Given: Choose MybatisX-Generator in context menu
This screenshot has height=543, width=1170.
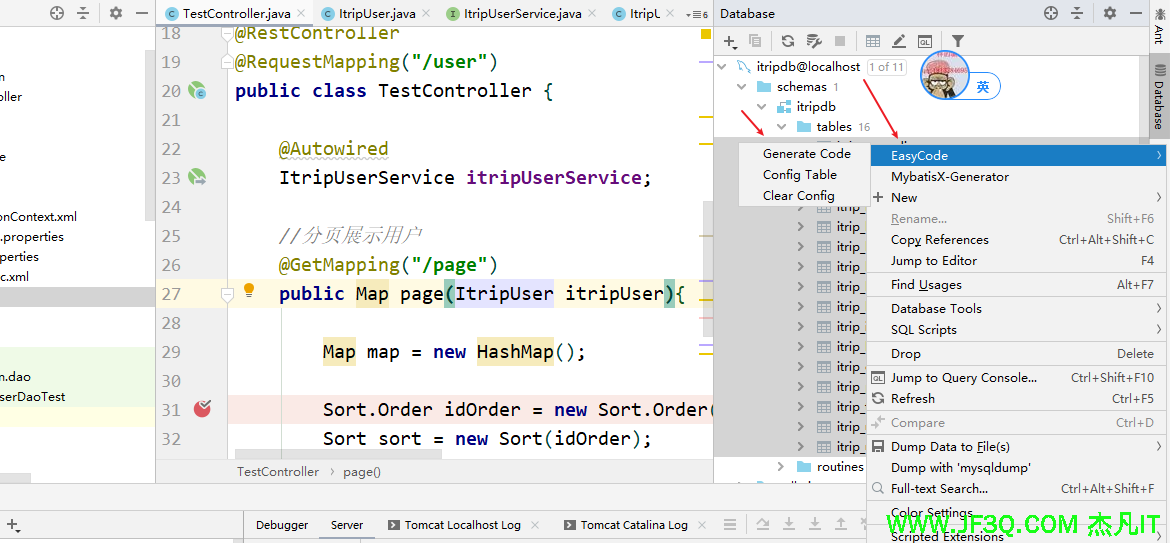Looking at the screenshot, I should point(949,177).
